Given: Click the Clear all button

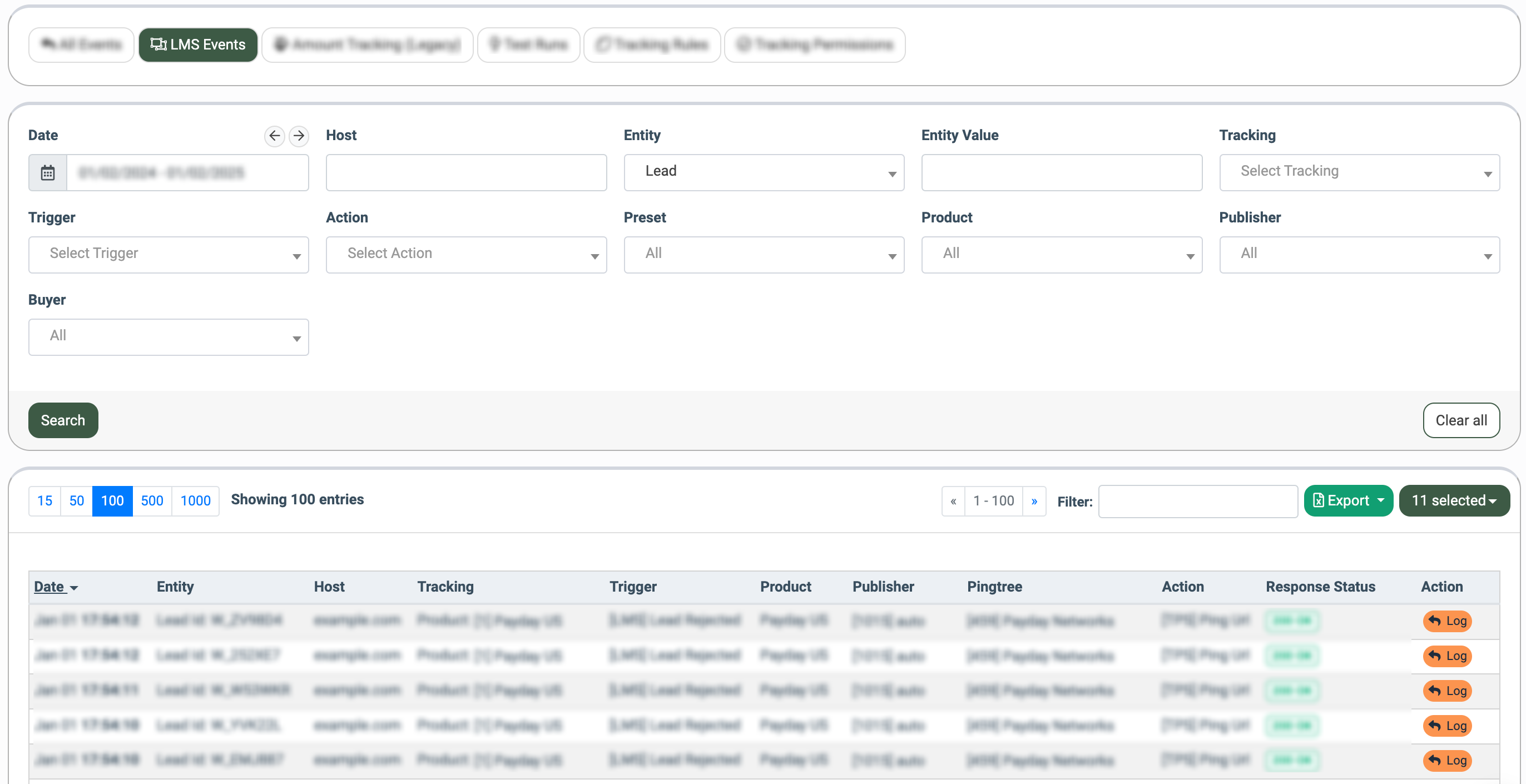Looking at the screenshot, I should coord(1460,420).
